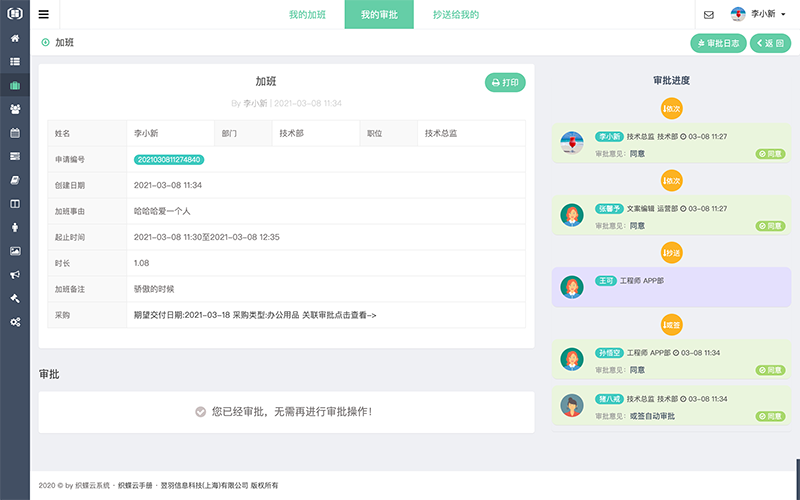Screen dimensions: 800x500
Task: Click 张馨予 avatar in approval progress
Action: click(572, 215)
